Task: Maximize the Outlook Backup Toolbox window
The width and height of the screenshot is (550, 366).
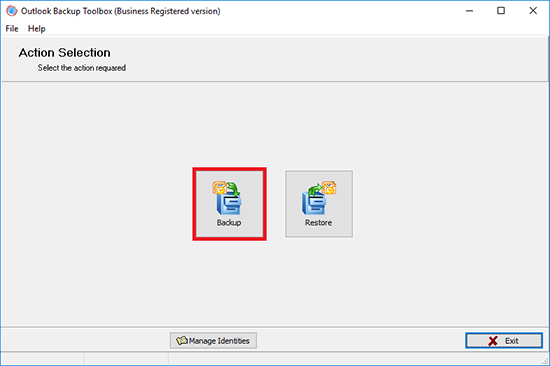Action: click(x=501, y=11)
